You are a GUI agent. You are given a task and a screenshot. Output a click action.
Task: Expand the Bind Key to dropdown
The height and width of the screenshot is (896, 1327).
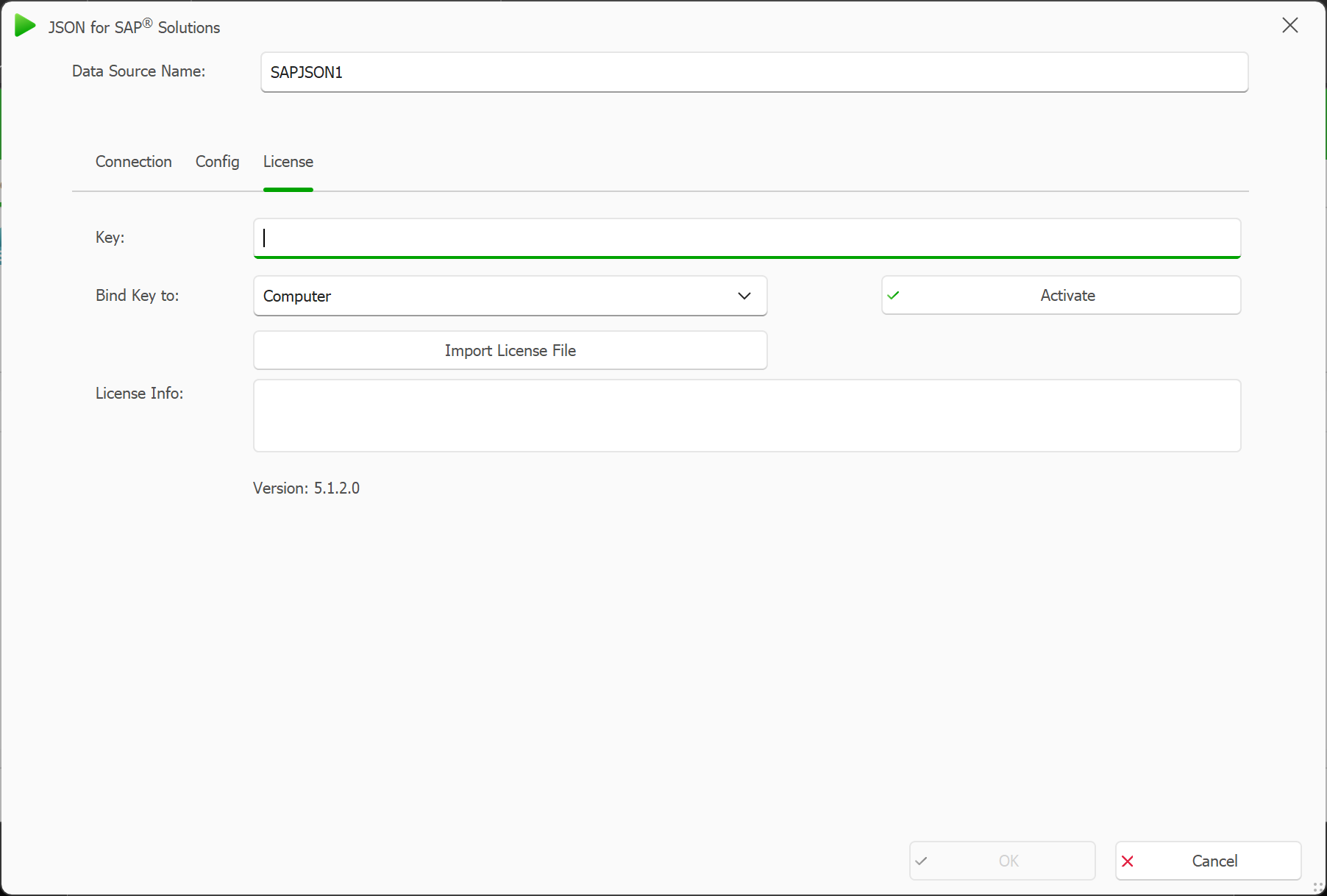(x=510, y=296)
